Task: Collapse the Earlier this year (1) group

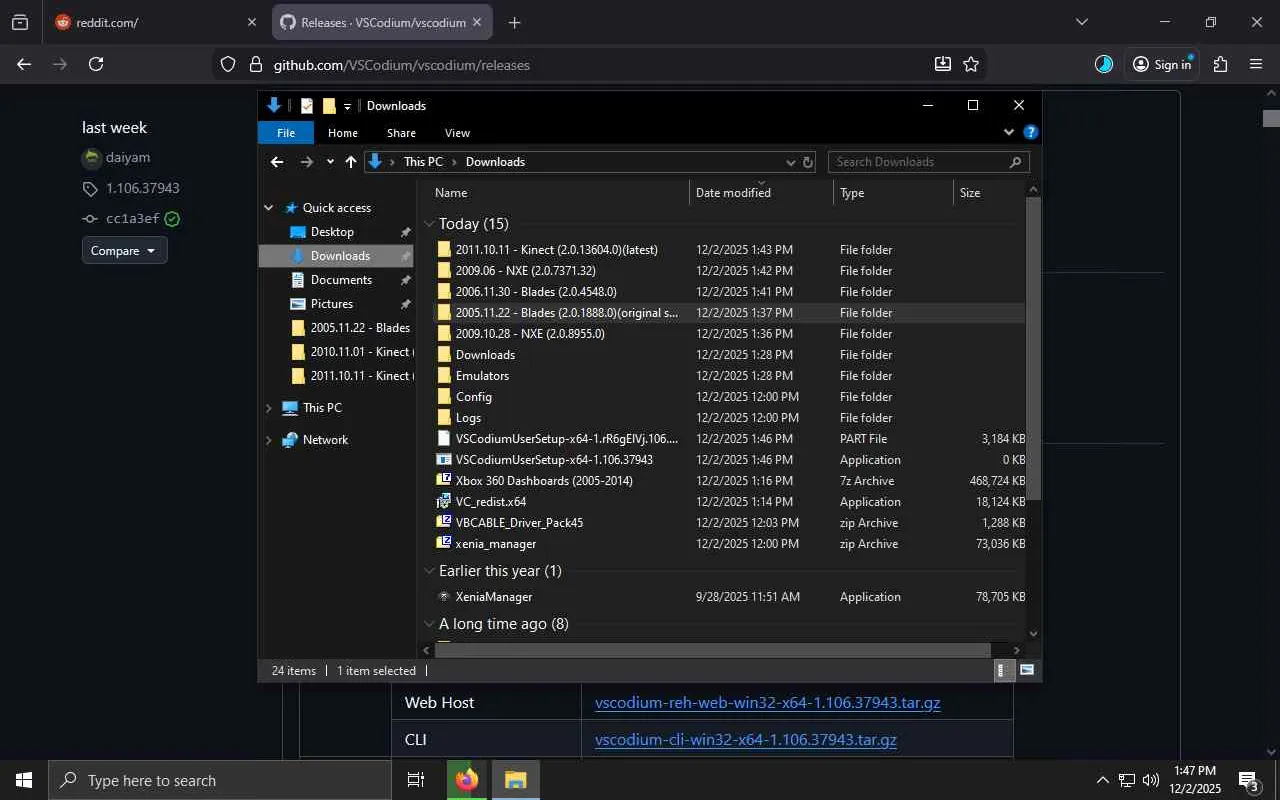Action: tap(429, 571)
